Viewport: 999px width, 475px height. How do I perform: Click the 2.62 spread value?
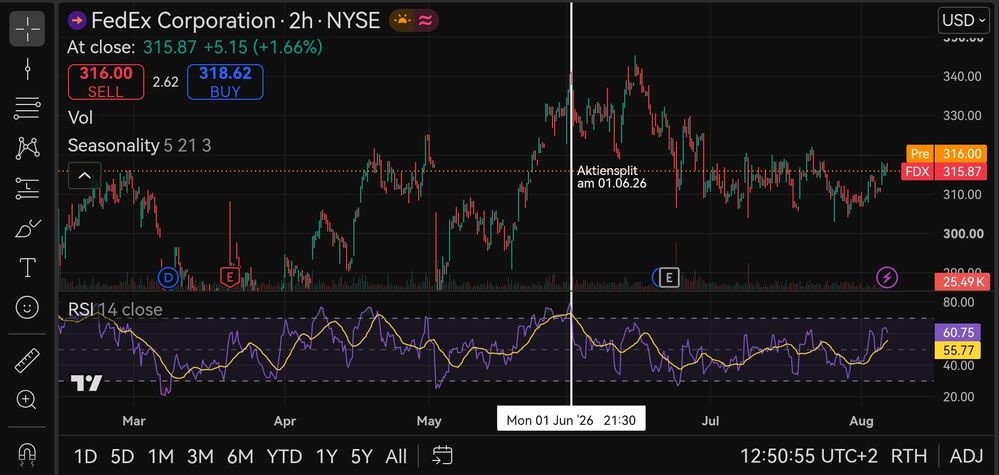(x=166, y=82)
